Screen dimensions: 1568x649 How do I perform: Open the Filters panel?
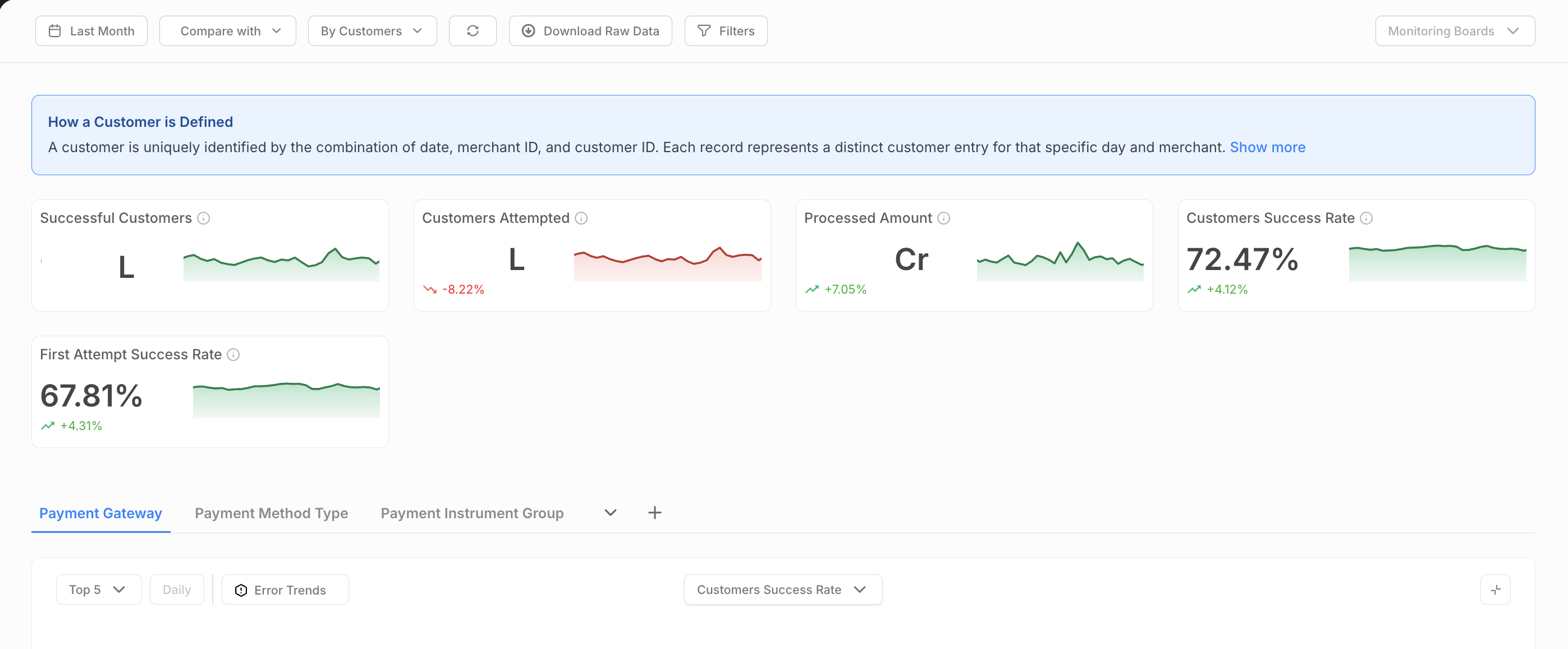tap(726, 31)
